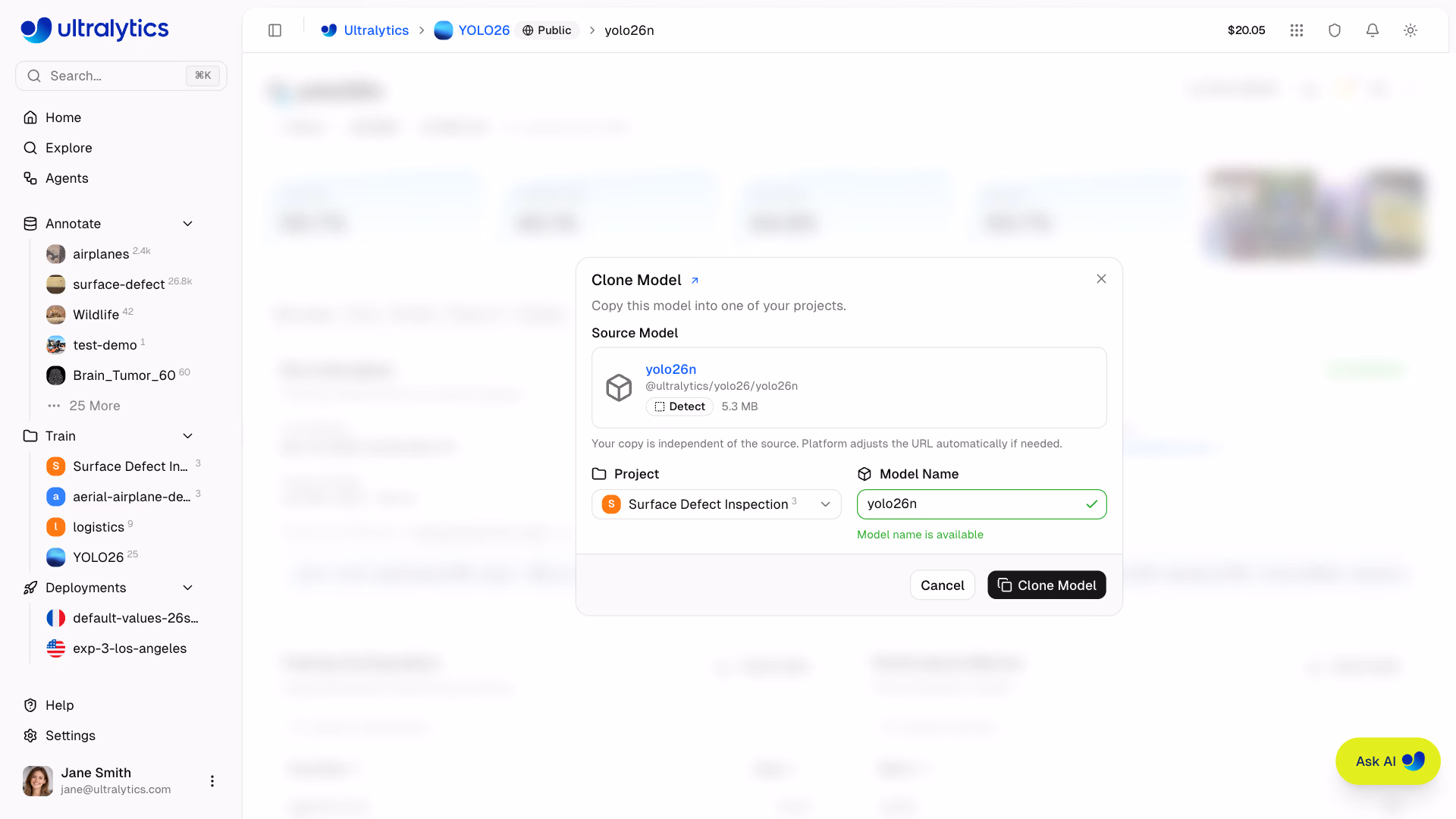Click the Ultralytics logo
Image resolution: width=1456 pixels, height=819 pixels.
click(95, 30)
